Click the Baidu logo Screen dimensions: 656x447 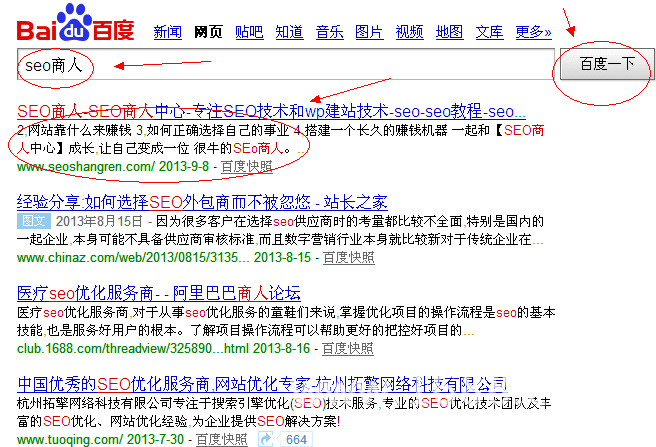[75, 23]
